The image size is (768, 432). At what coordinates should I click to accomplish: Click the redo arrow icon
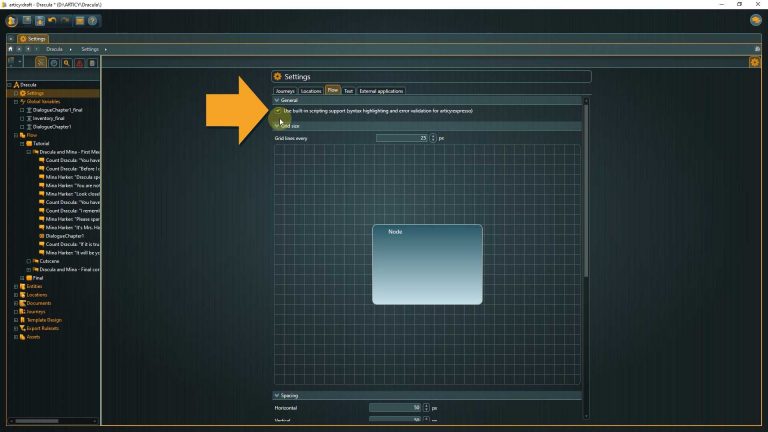[65, 21]
